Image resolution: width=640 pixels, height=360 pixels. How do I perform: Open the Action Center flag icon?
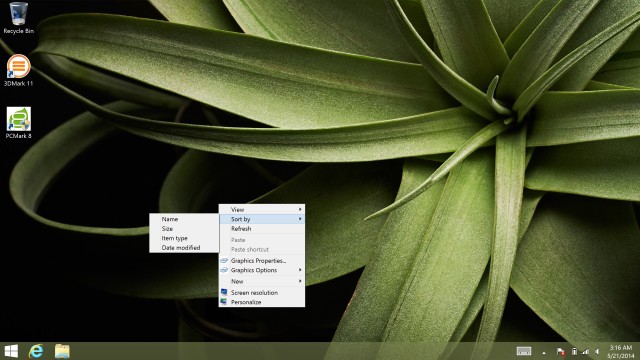point(560,351)
